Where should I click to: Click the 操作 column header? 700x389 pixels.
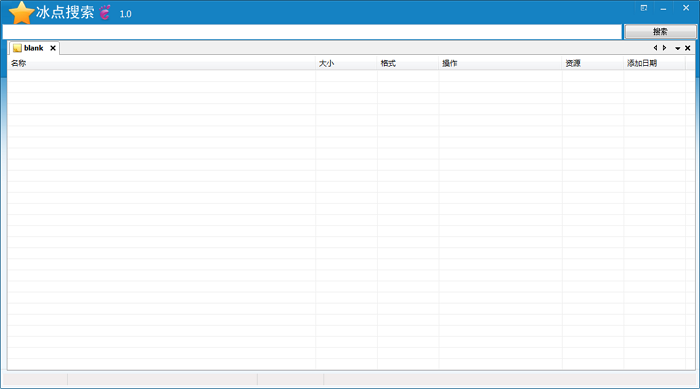(500, 63)
